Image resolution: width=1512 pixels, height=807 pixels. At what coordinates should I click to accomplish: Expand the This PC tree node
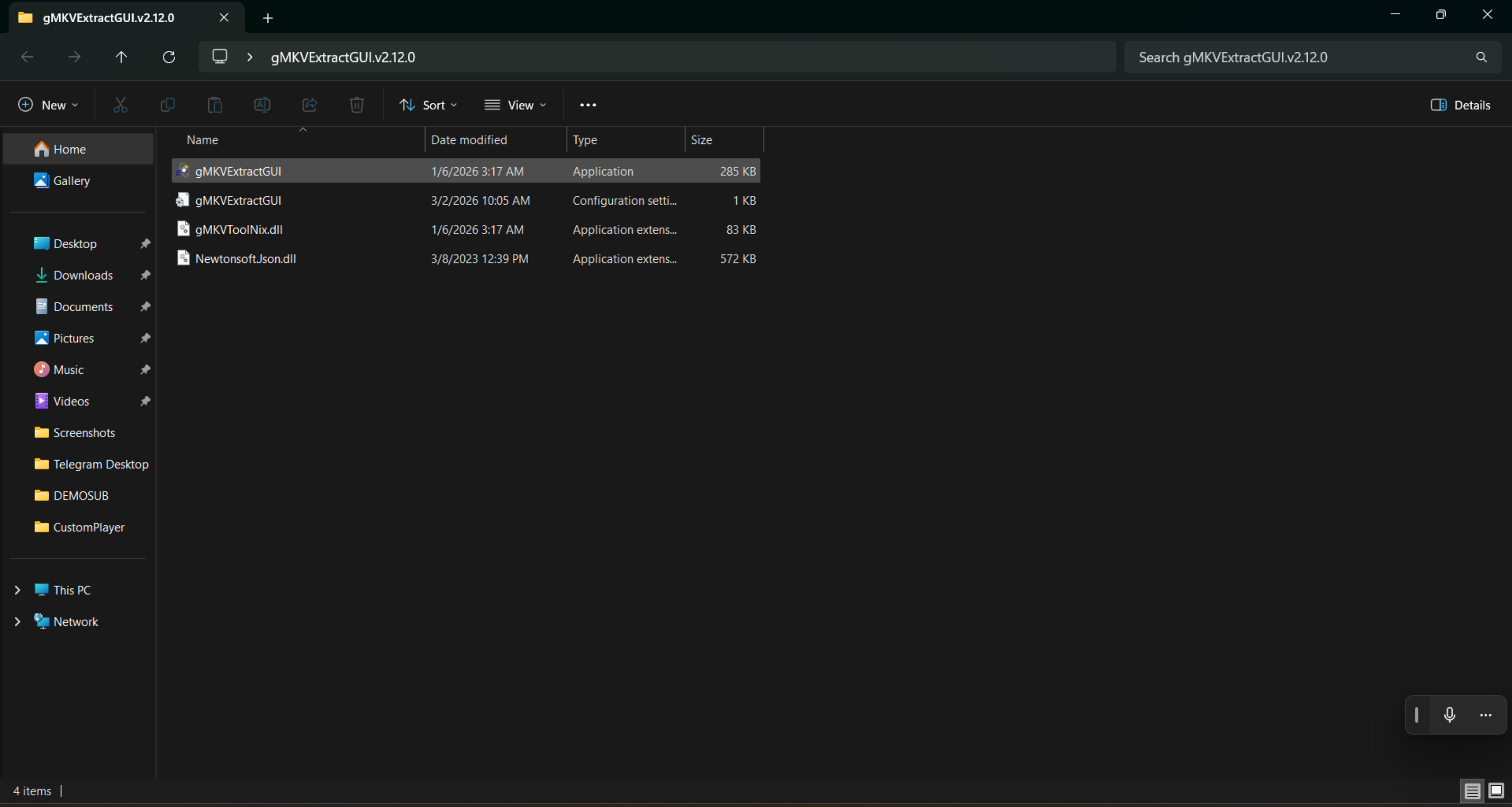18,590
